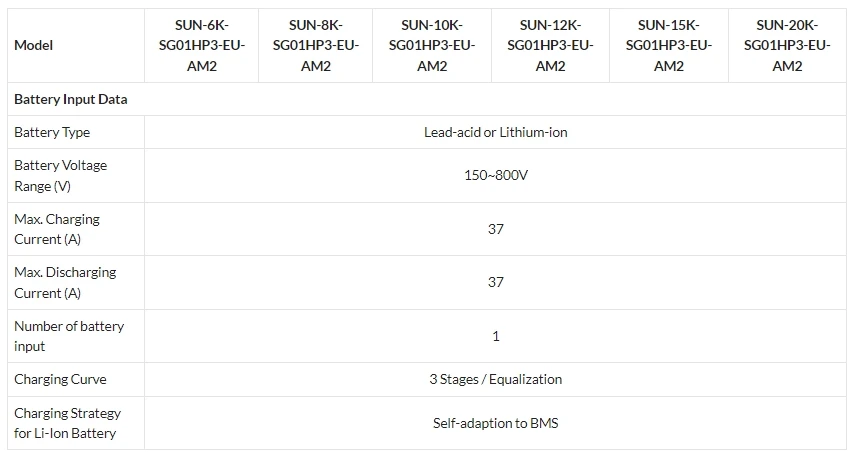The width and height of the screenshot is (858, 463).
Task: Click the Max. Charging Current label
Action: tap(57, 229)
